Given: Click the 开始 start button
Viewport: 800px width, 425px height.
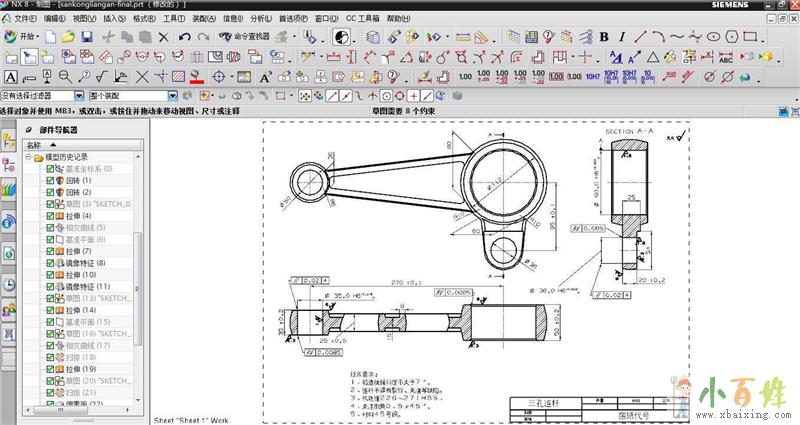Looking at the screenshot, I should pyautogui.click(x=24, y=37).
